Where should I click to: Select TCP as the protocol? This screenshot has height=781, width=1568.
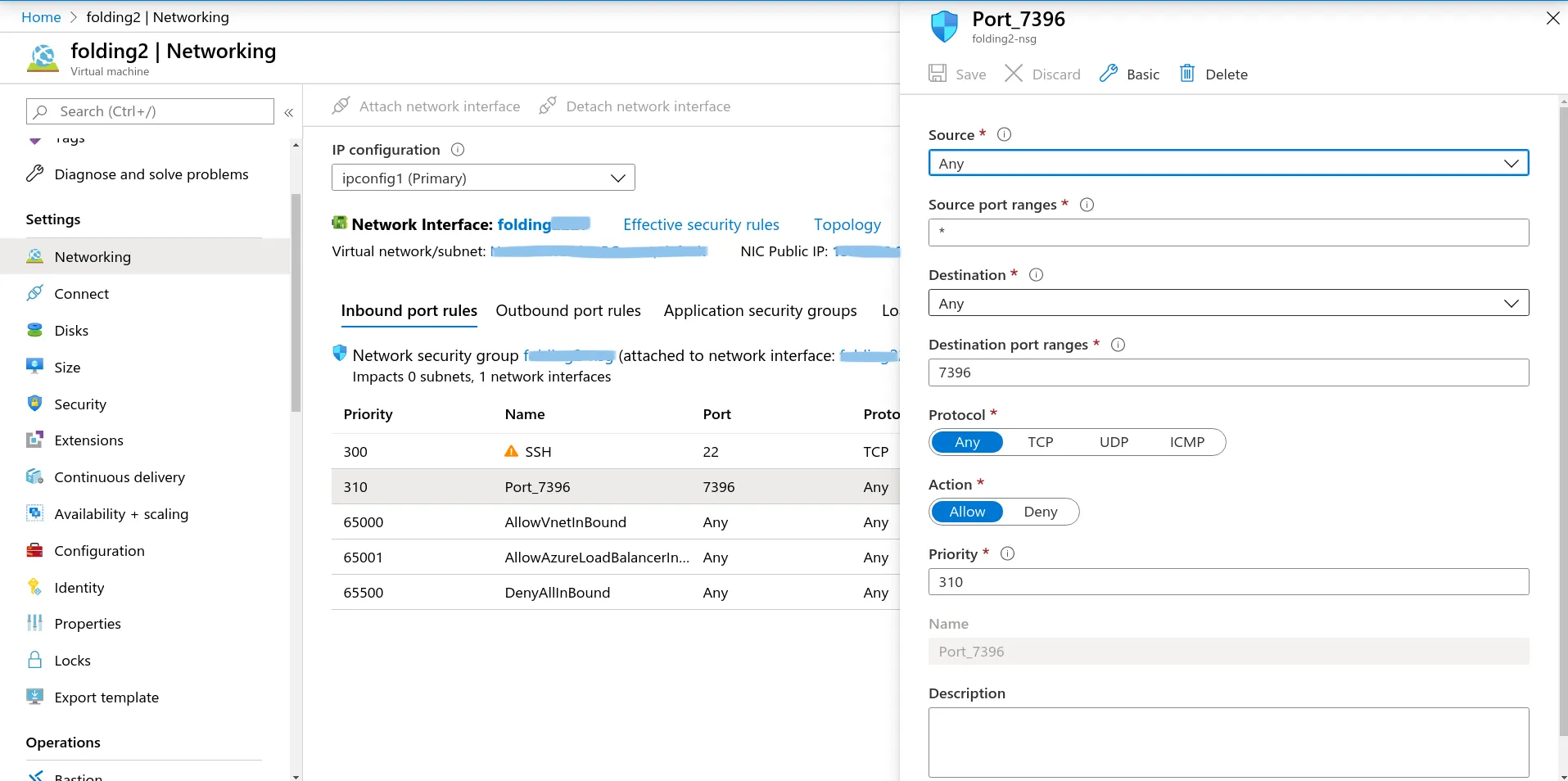(1040, 442)
